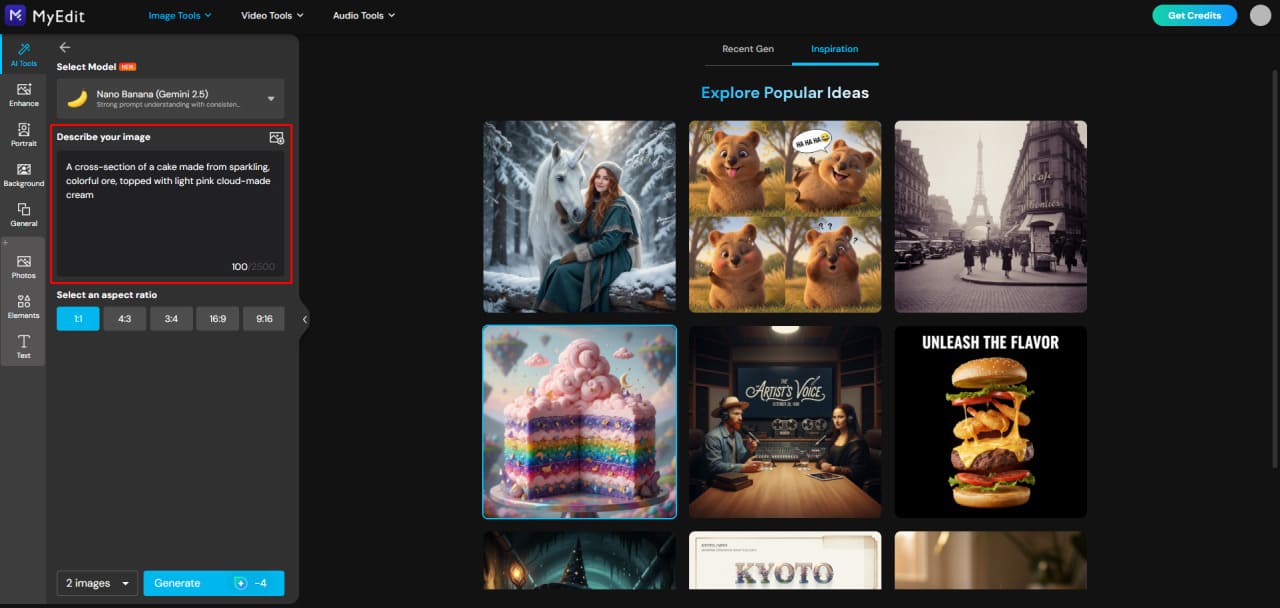
Task: Click the NEW badge beside Select Model
Action: [127, 67]
